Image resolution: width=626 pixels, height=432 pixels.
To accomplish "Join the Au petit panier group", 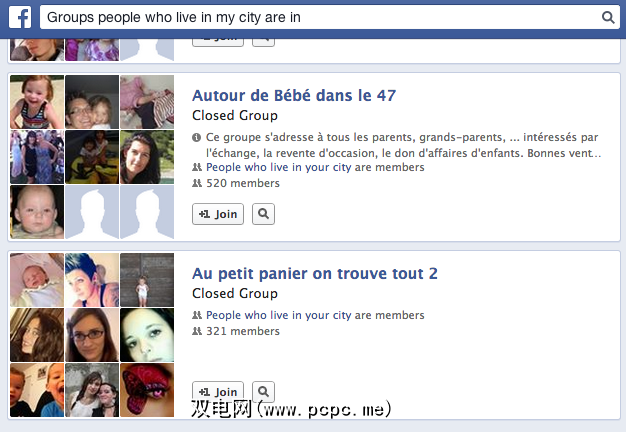I will tap(218, 391).
